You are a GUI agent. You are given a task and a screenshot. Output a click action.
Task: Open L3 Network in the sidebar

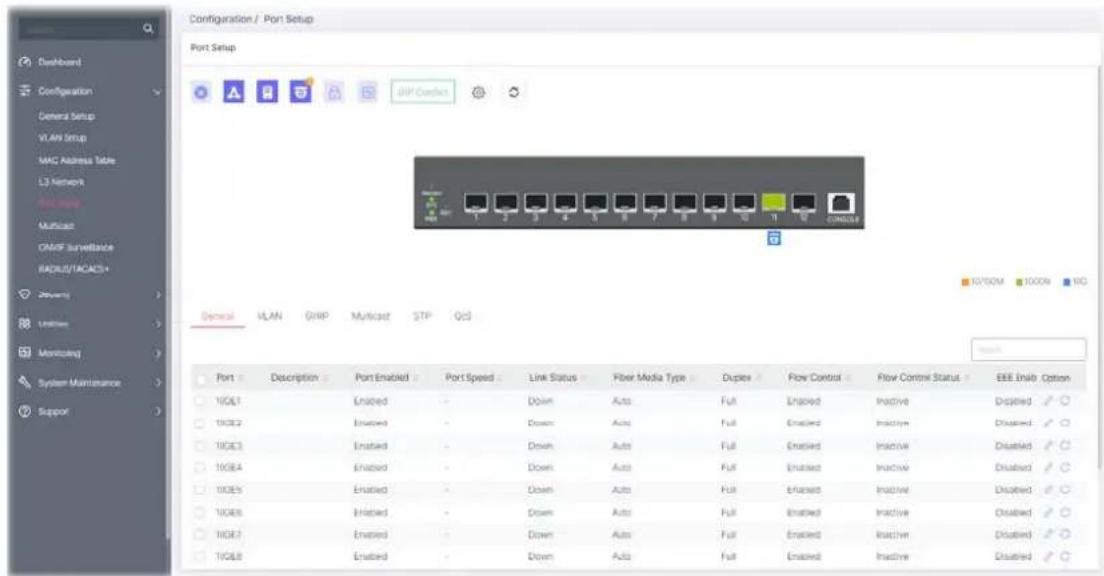pyautogui.click(x=61, y=182)
